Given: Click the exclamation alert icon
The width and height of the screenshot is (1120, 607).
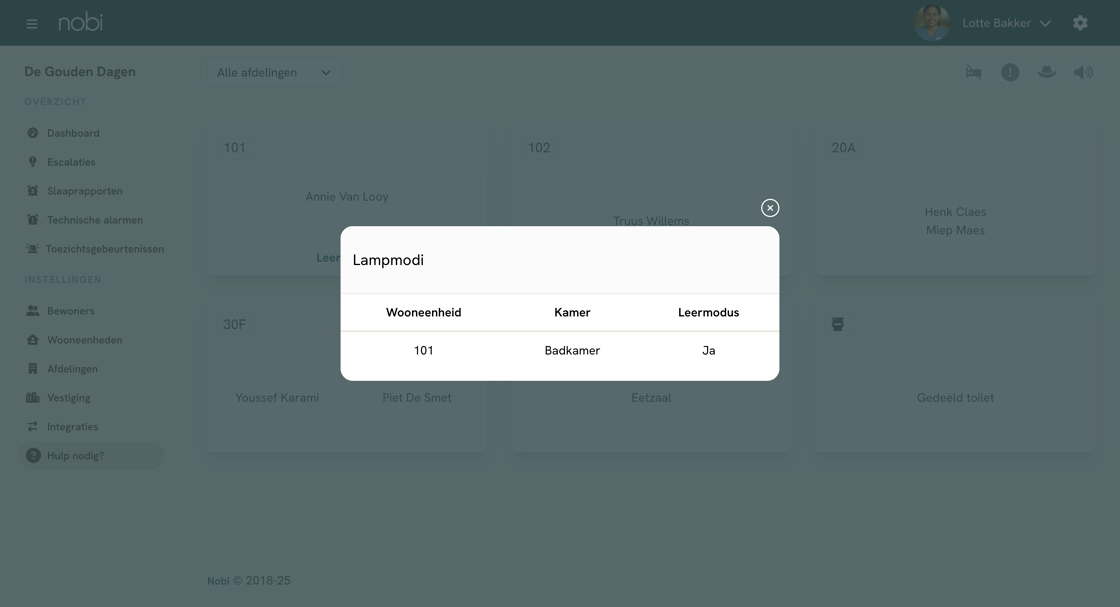Looking at the screenshot, I should point(1010,72).
